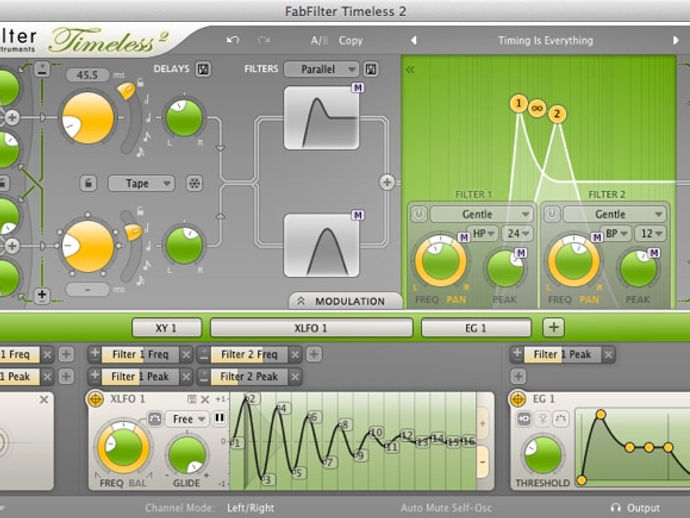Click EG 1 drag target icon
The image size is (690, 518).
[x=518, y=399]
